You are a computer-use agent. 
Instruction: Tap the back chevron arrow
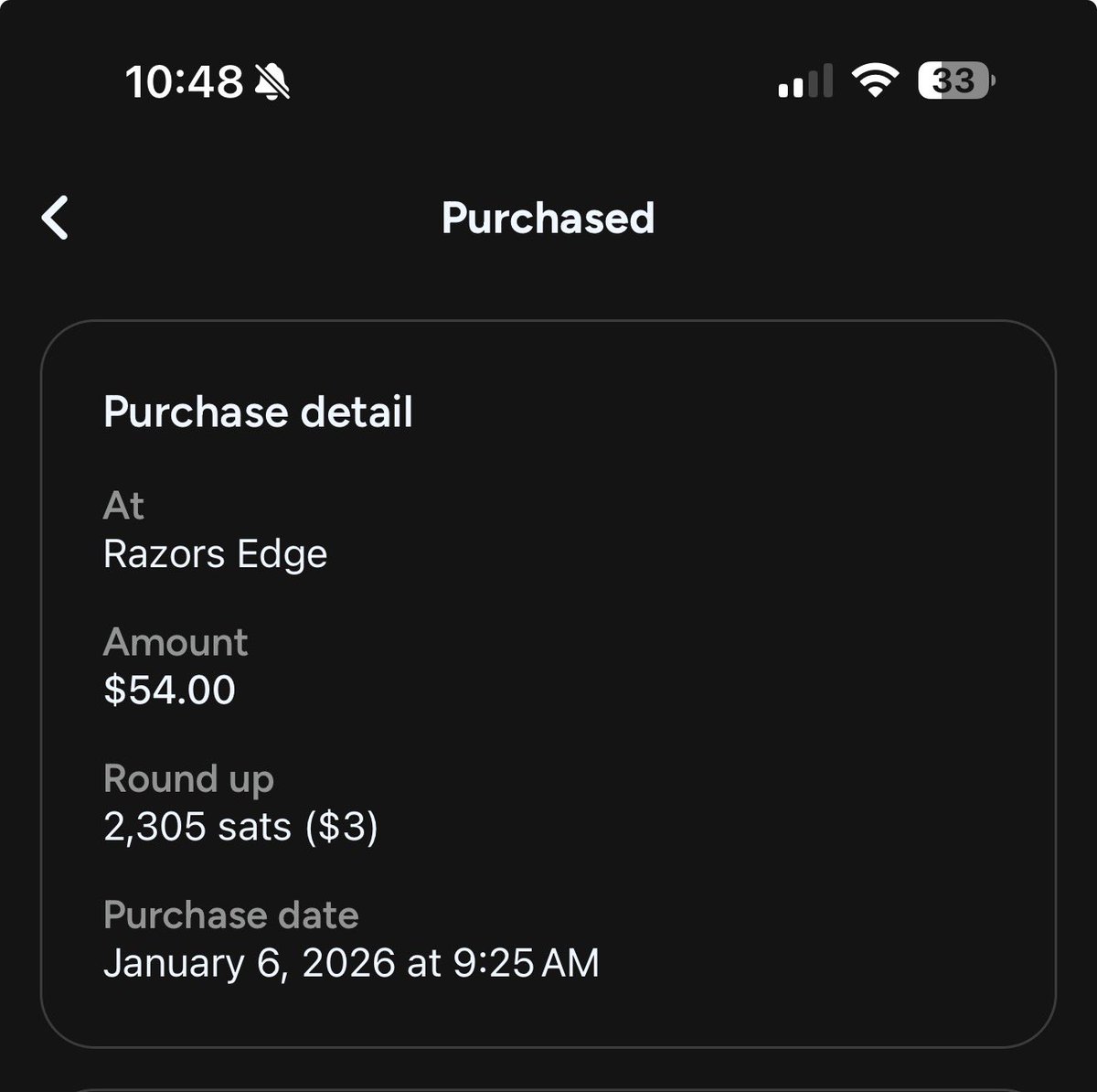(56, 219)
